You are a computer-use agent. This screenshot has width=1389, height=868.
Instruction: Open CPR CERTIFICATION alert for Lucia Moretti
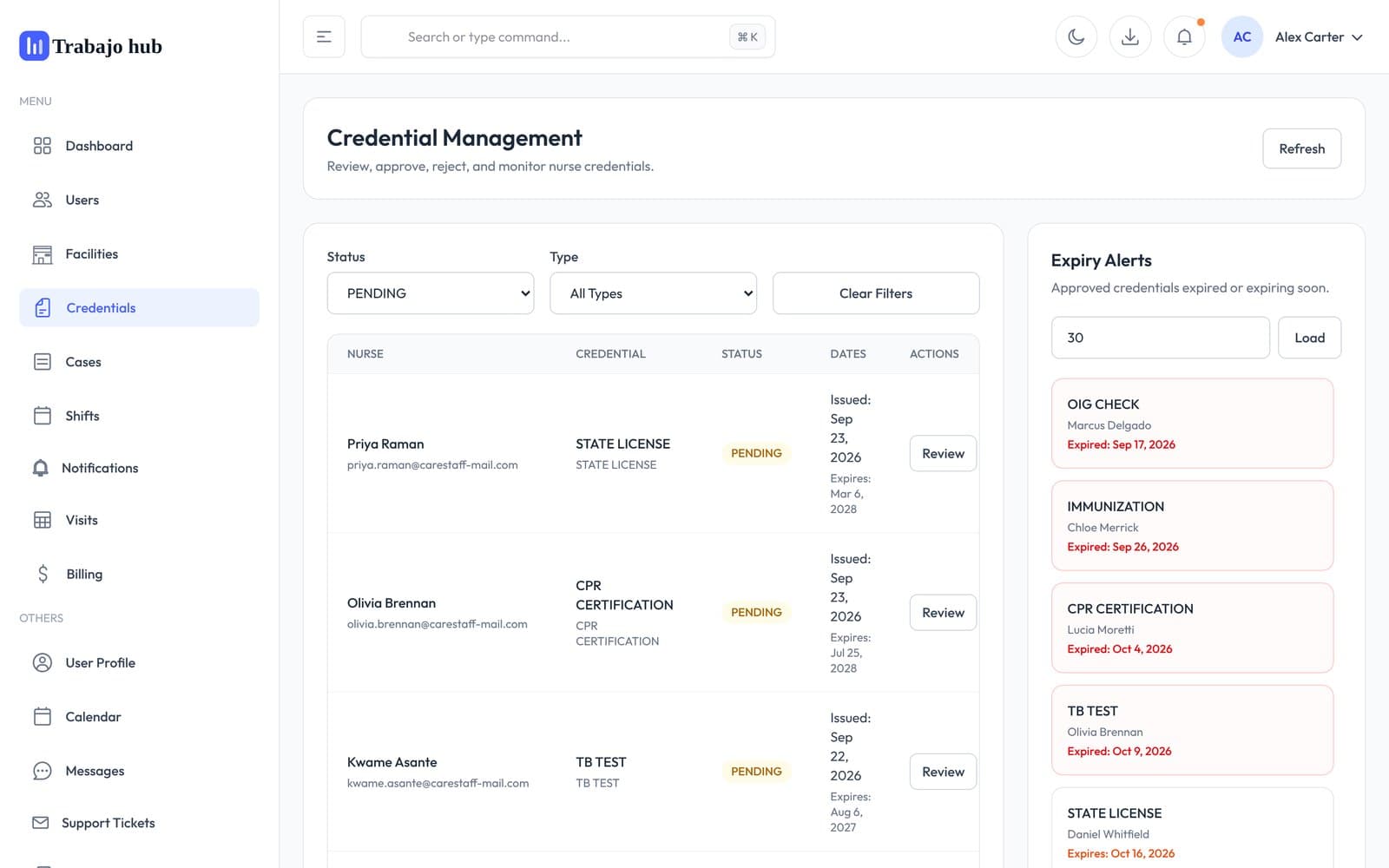pyautogui.click(x=1193, y=628)
